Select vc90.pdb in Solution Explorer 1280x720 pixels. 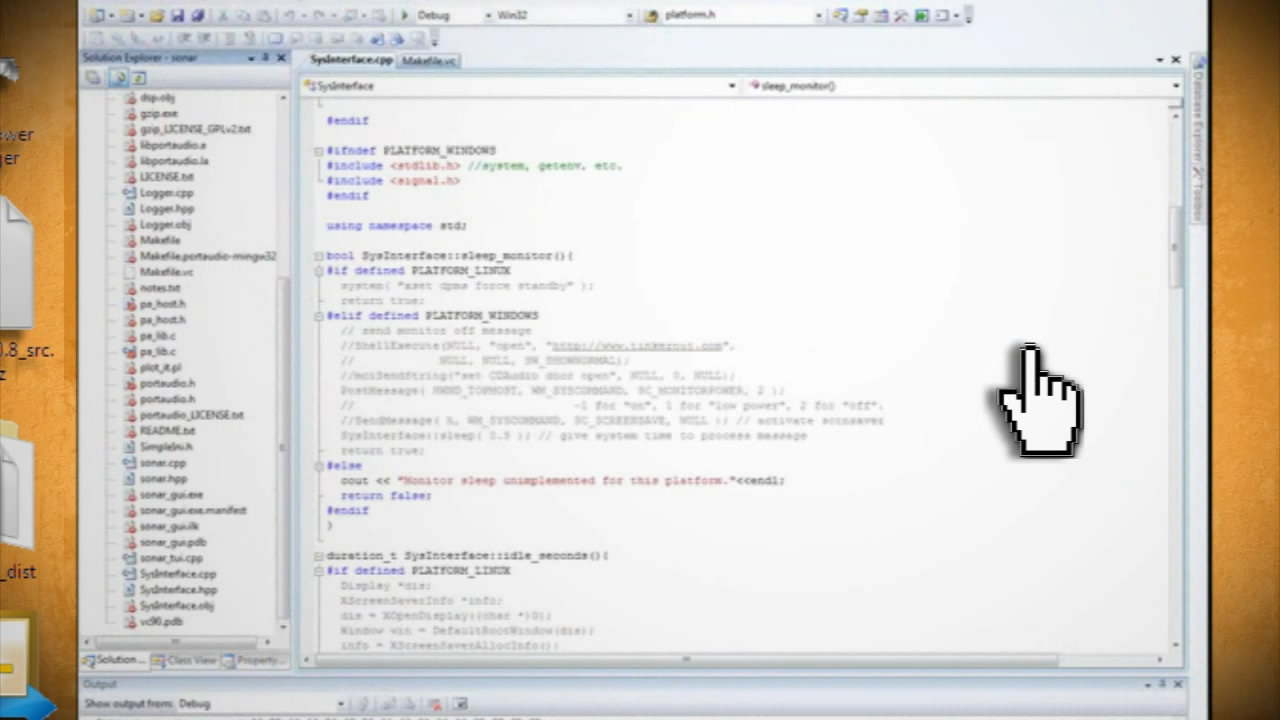[x=161, y=622]
